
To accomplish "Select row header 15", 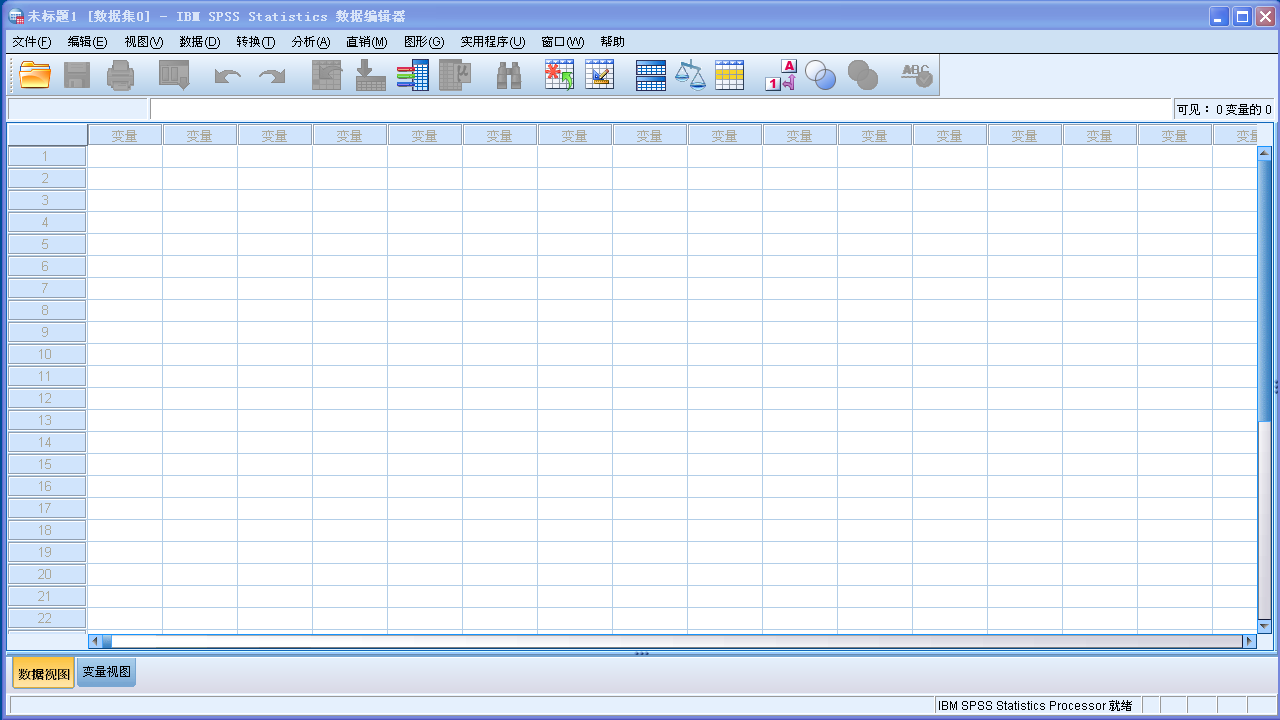I will 47,464.
